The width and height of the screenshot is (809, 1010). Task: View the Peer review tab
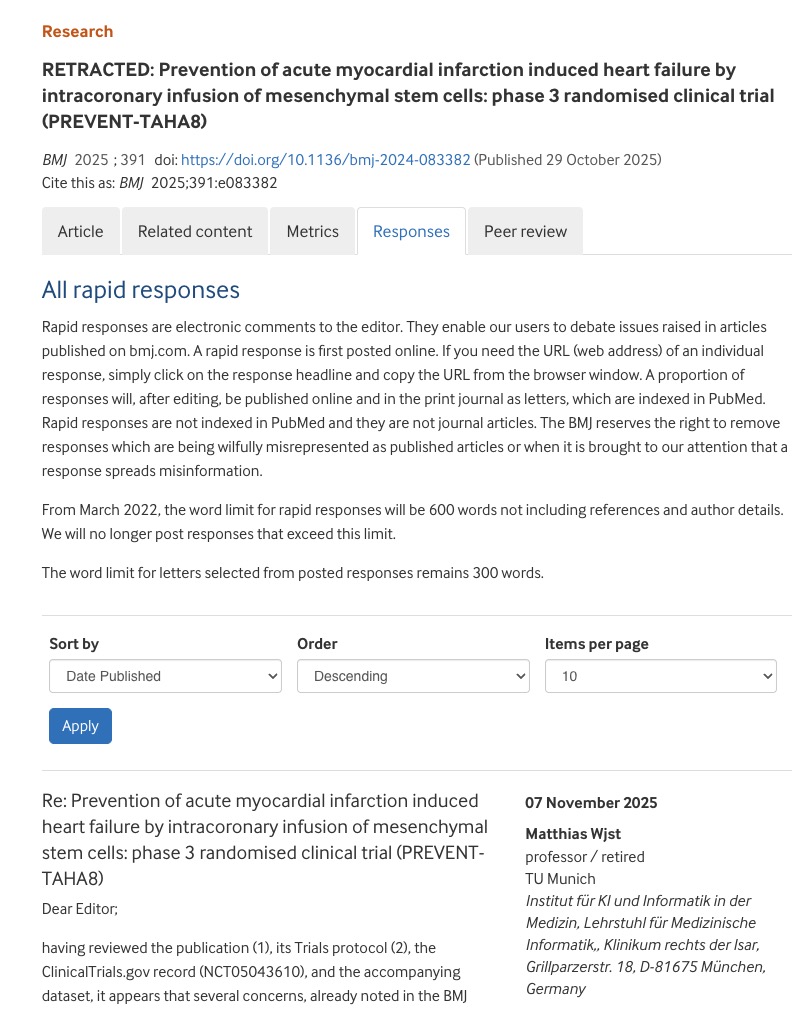click(x=525, y=231)
